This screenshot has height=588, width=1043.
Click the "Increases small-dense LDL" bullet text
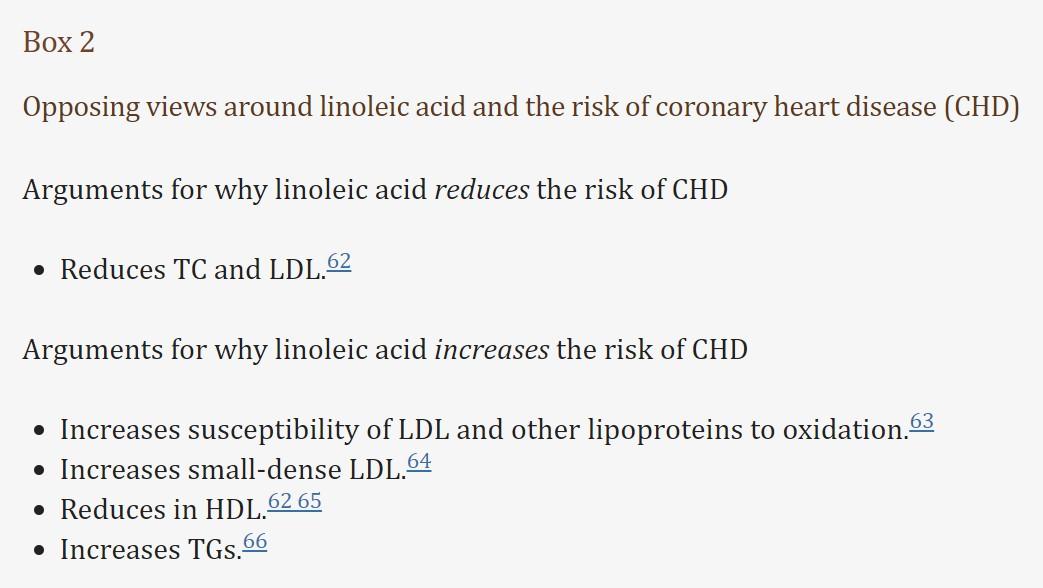[x=232, y=469]
